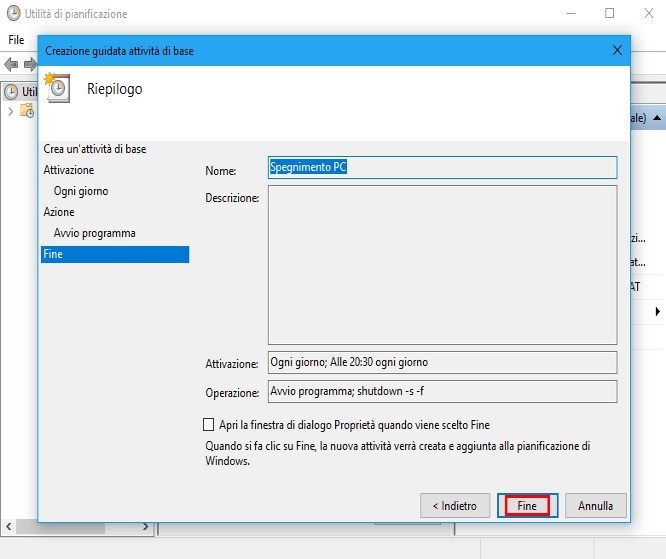Cancel the wizard with Annulla

(595, 506)
